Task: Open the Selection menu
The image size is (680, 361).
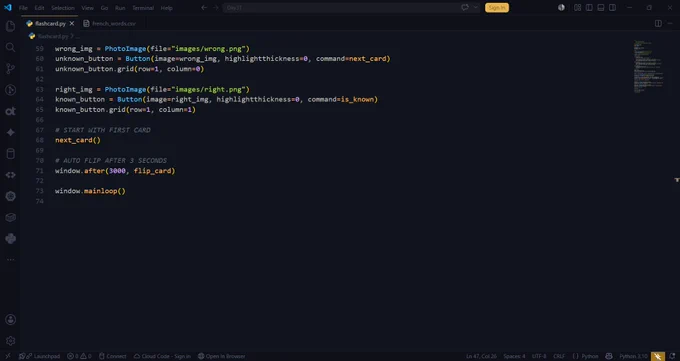Action: (63, 8)
